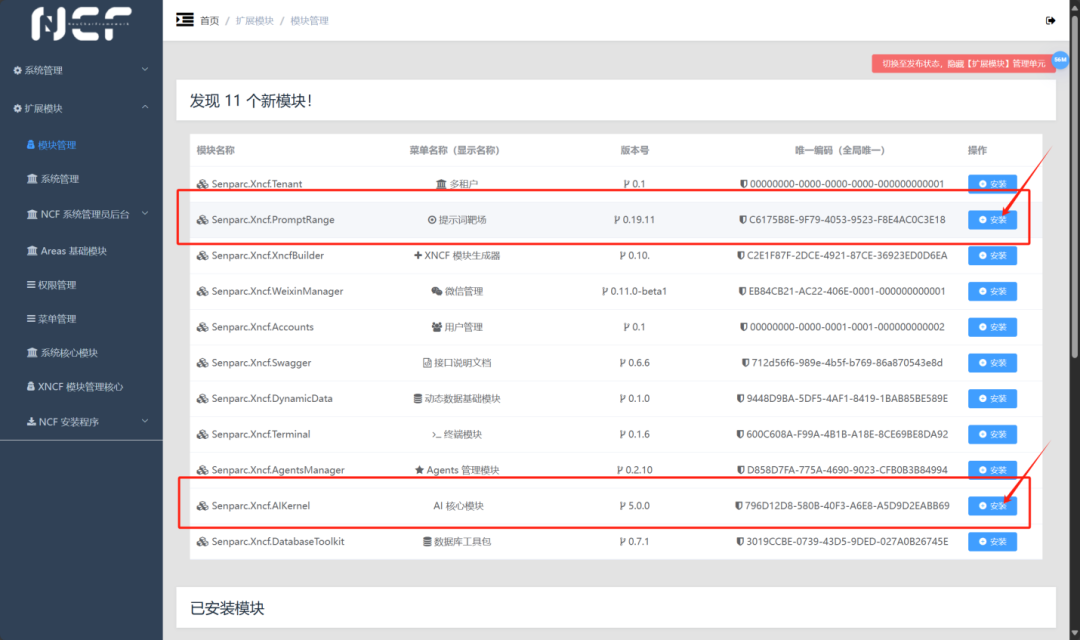
Task: Install the Senparc.Xncf.Accounts module
Action: pos(993,327)
